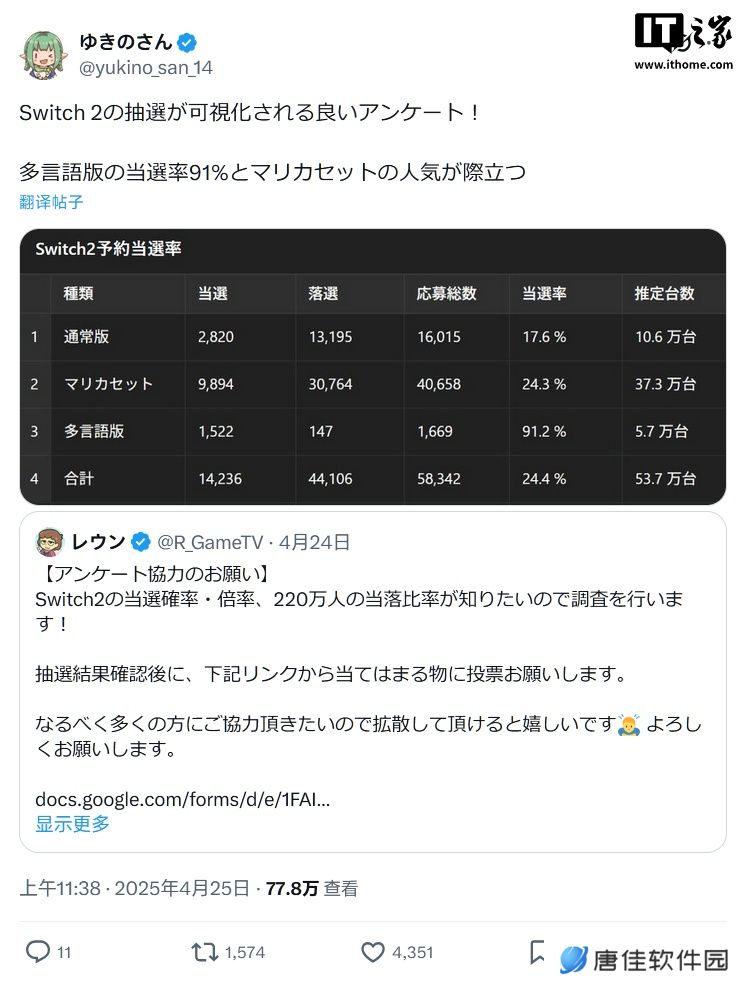Open the Switch2予約当選率 table image
744x986 pixels.
tap(373, 367)
